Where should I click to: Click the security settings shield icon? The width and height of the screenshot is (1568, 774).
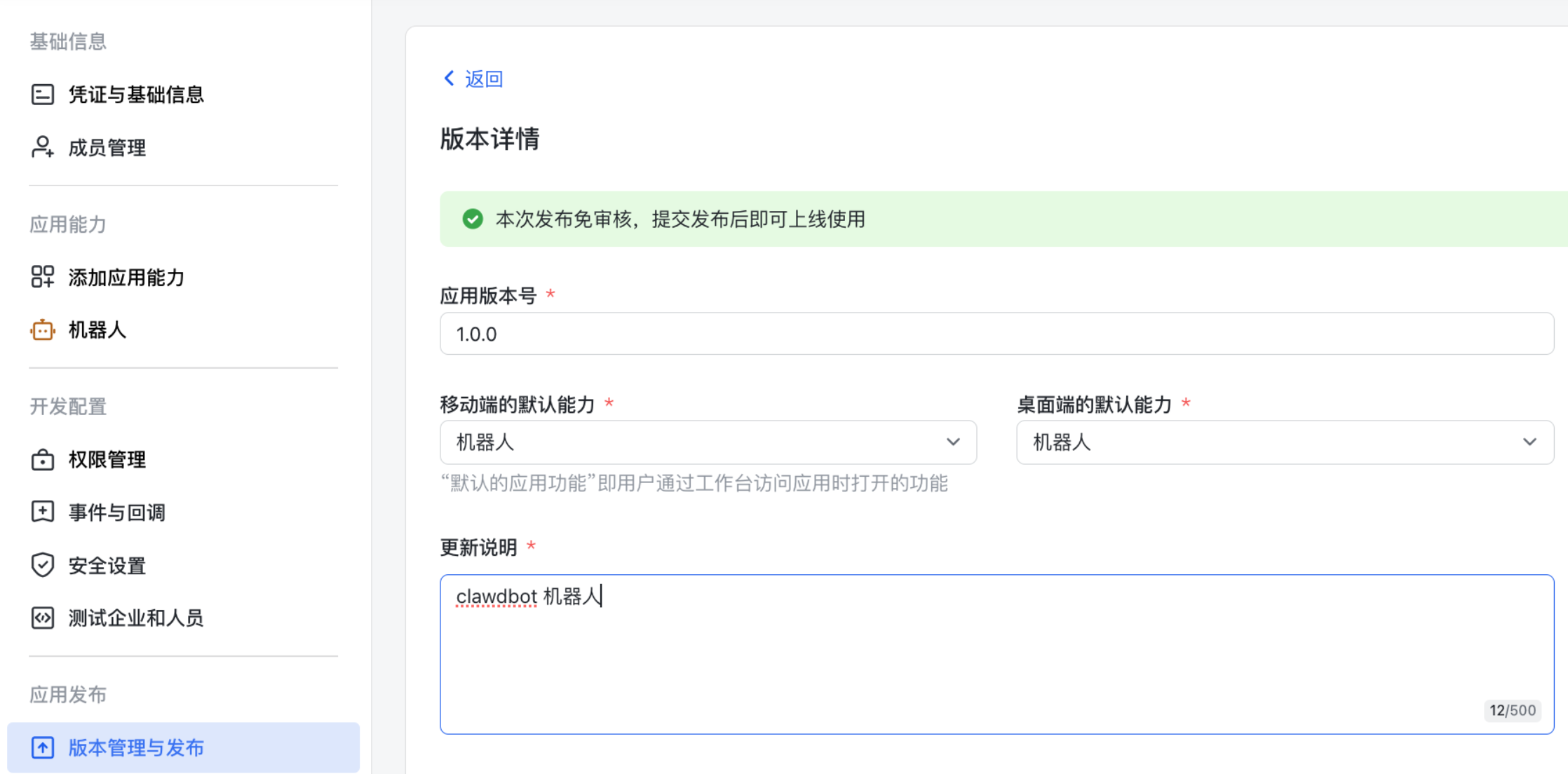click(42, 565)
